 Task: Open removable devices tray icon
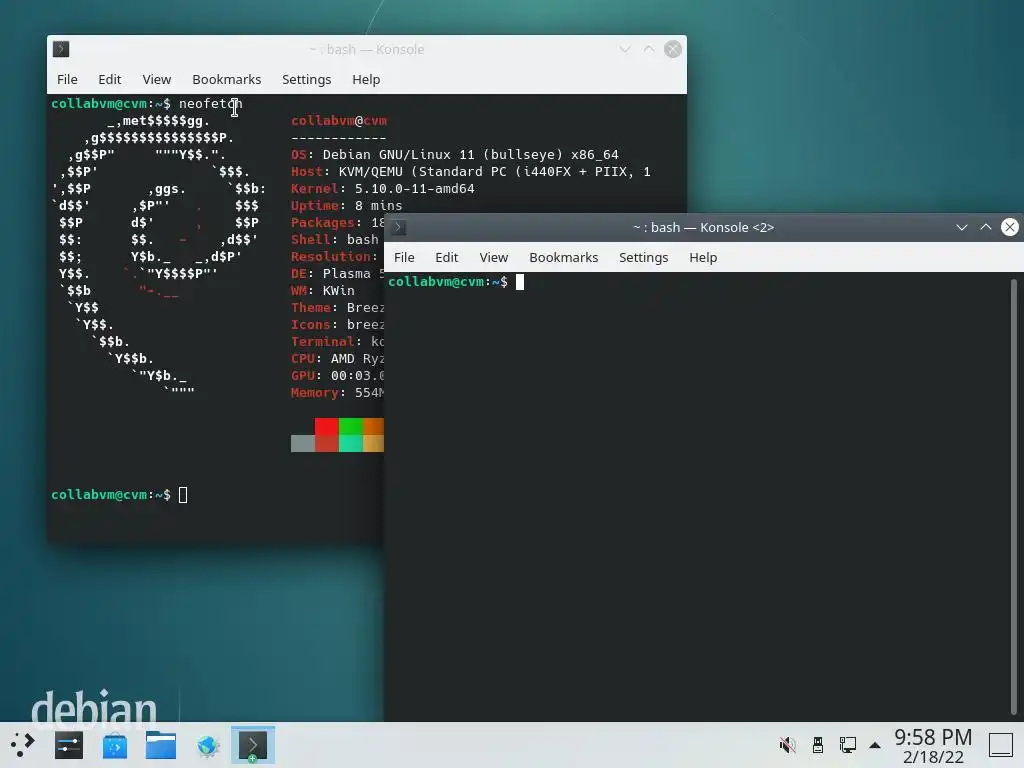818,744
